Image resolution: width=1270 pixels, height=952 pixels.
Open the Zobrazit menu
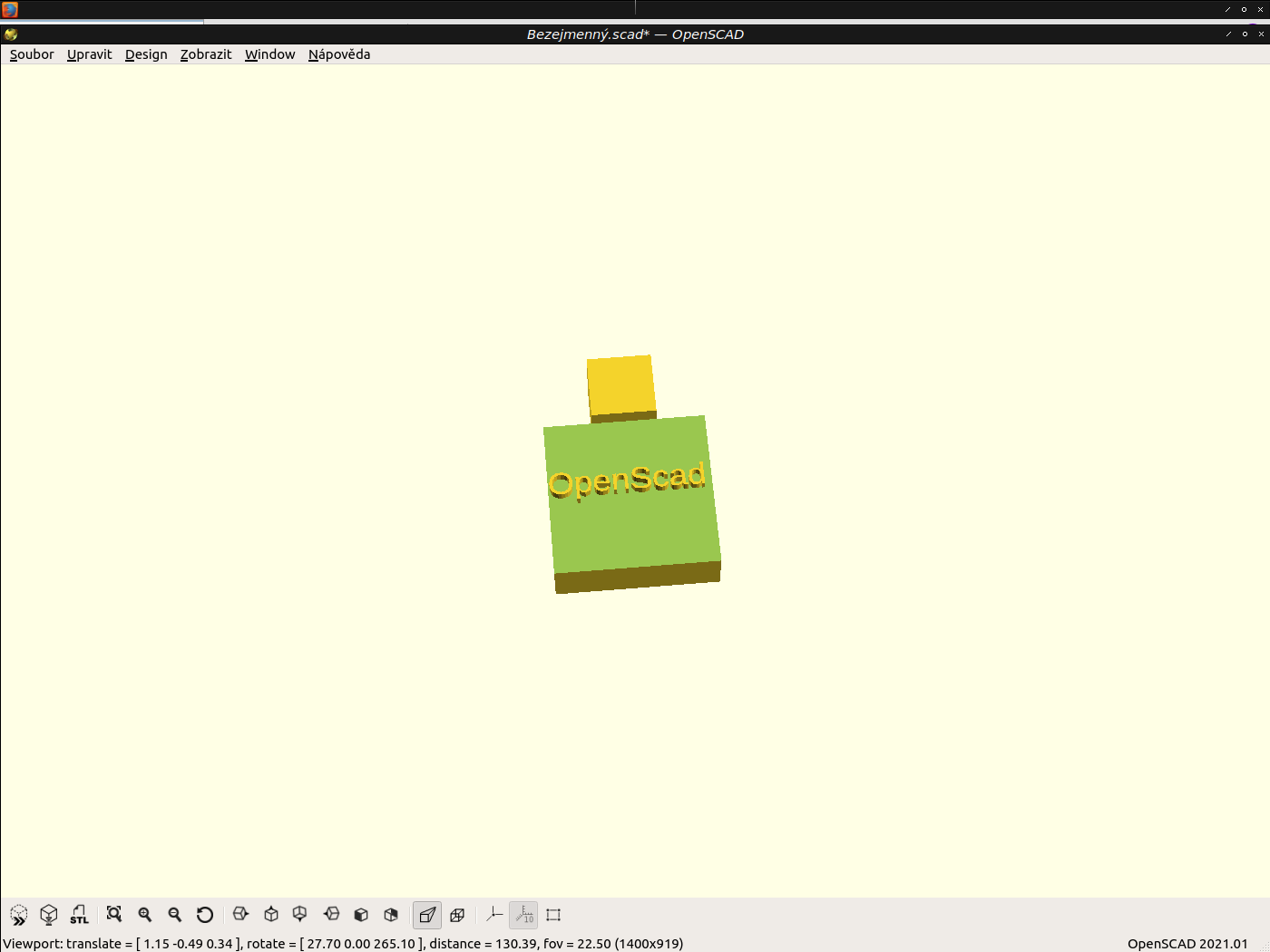(206, 54)
